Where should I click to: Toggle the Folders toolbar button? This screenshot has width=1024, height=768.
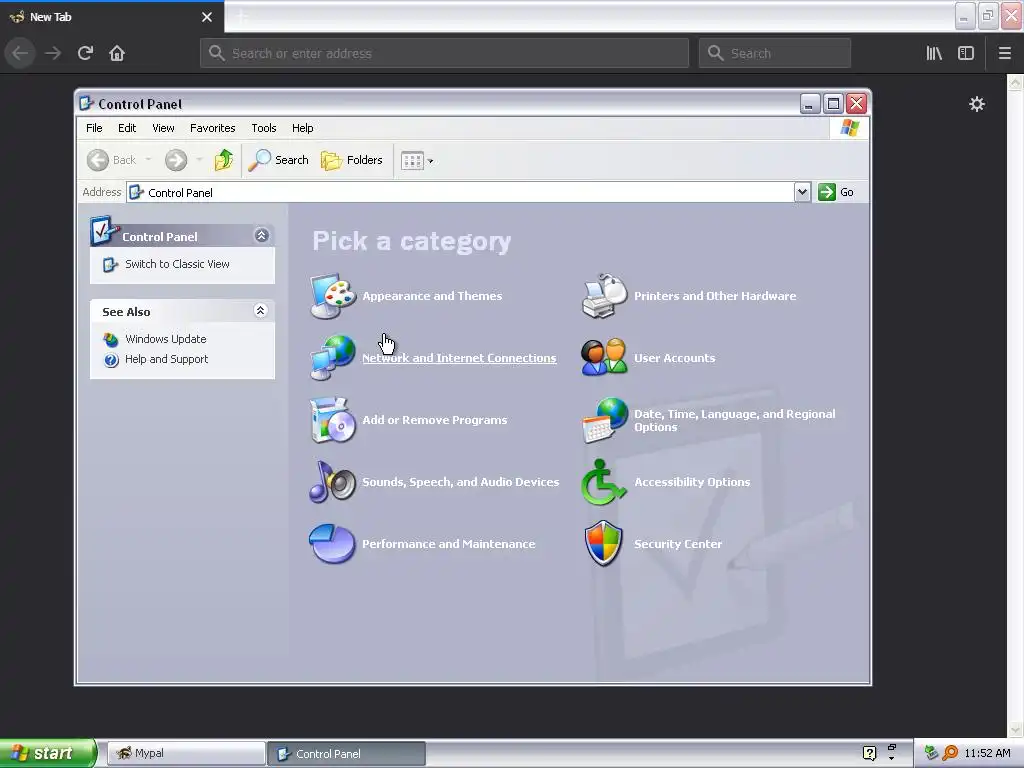[x=352, y=160]
